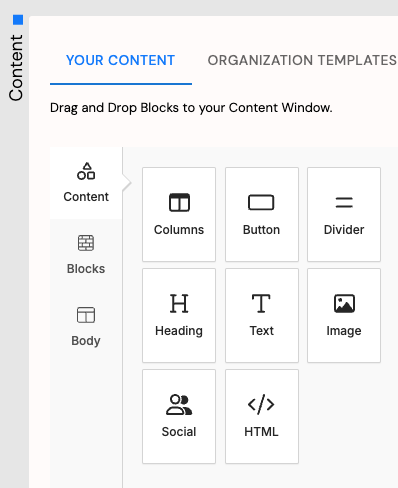The width and height of the screenshot is (398, 488).
Task: Switch to Organization Templates tab
Action: [x=302, y=60]
